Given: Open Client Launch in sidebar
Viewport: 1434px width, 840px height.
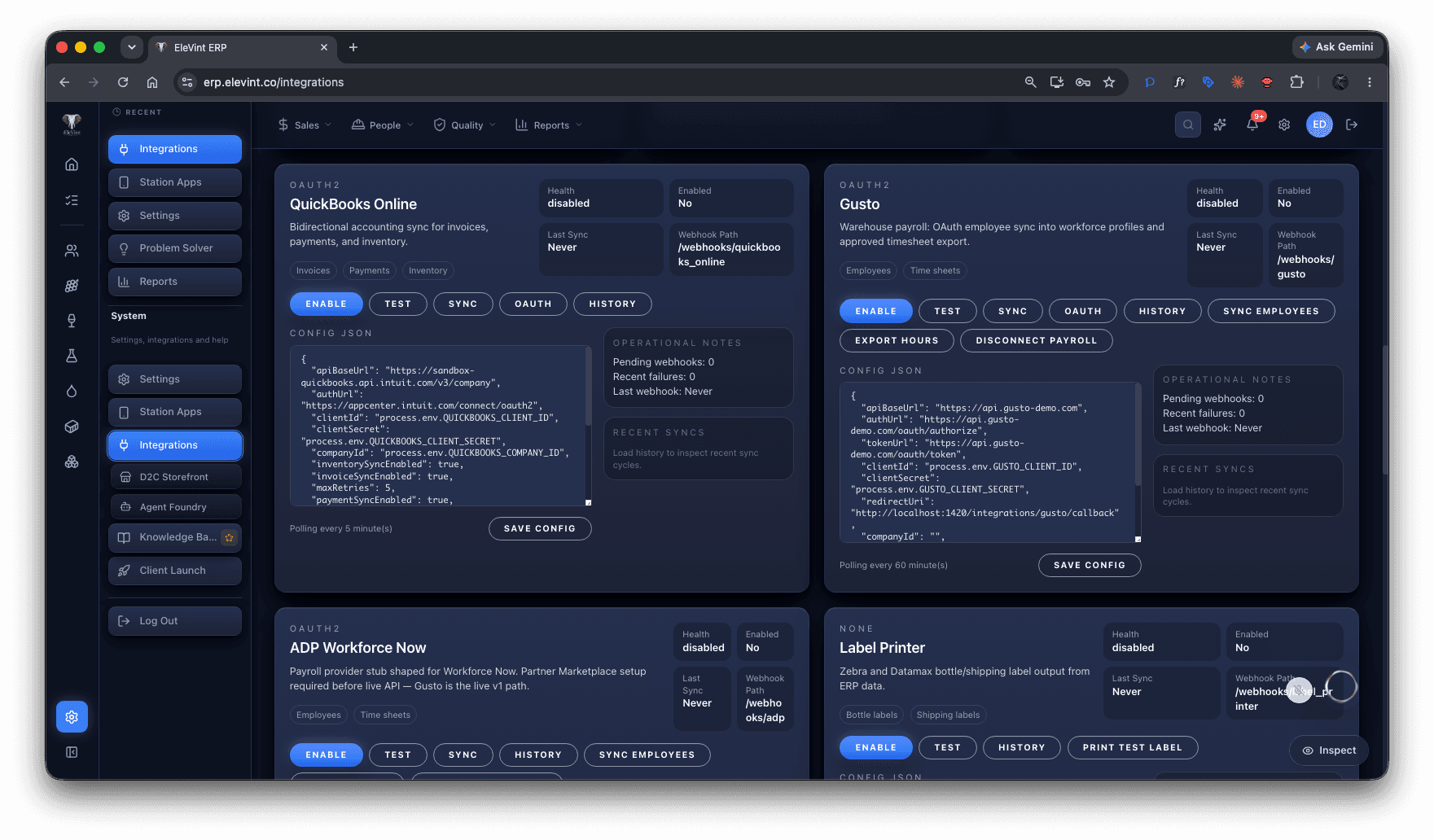Looking at the screenshot, I should pos(175,571).
